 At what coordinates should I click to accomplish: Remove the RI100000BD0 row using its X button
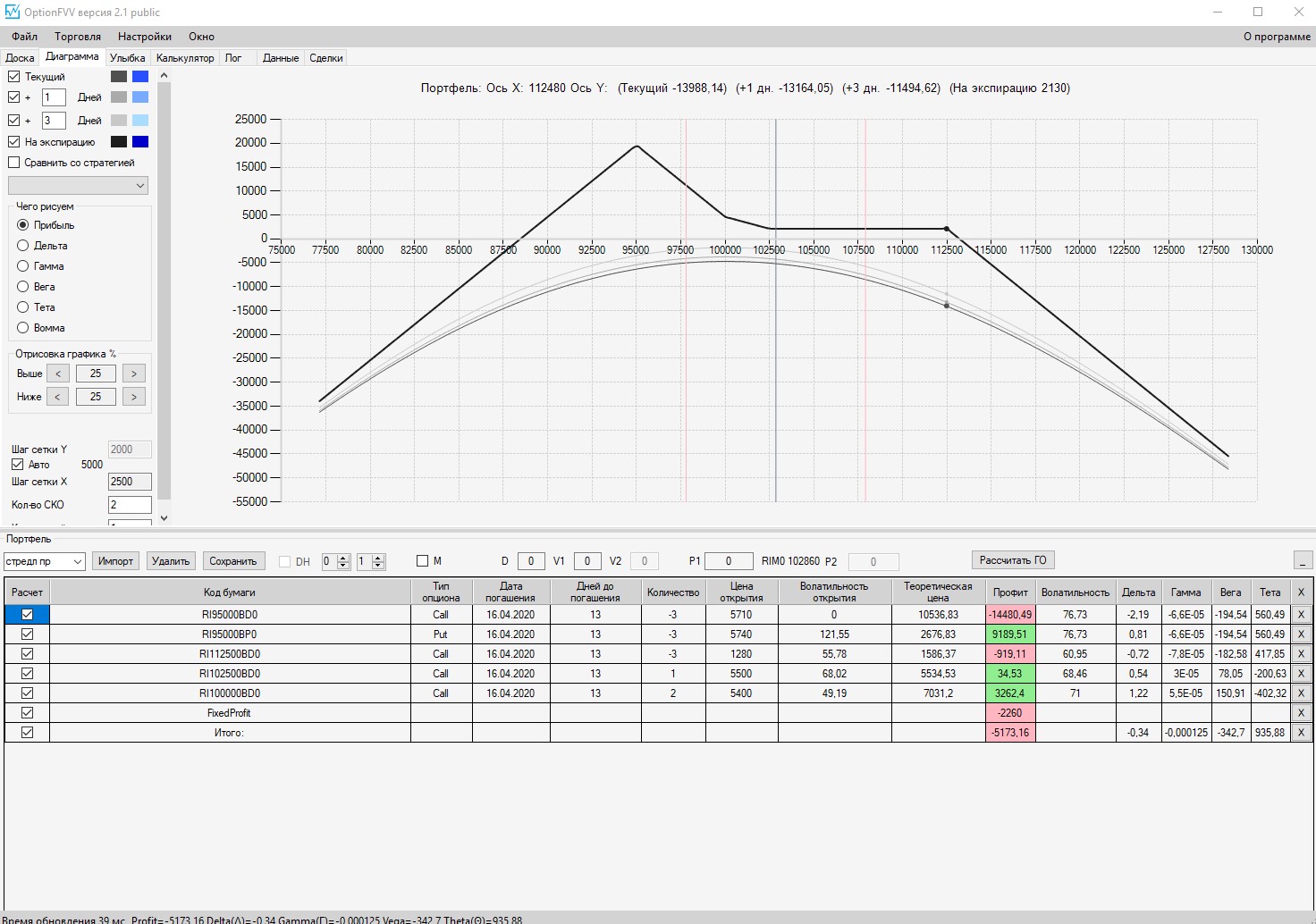(1301, 693)
